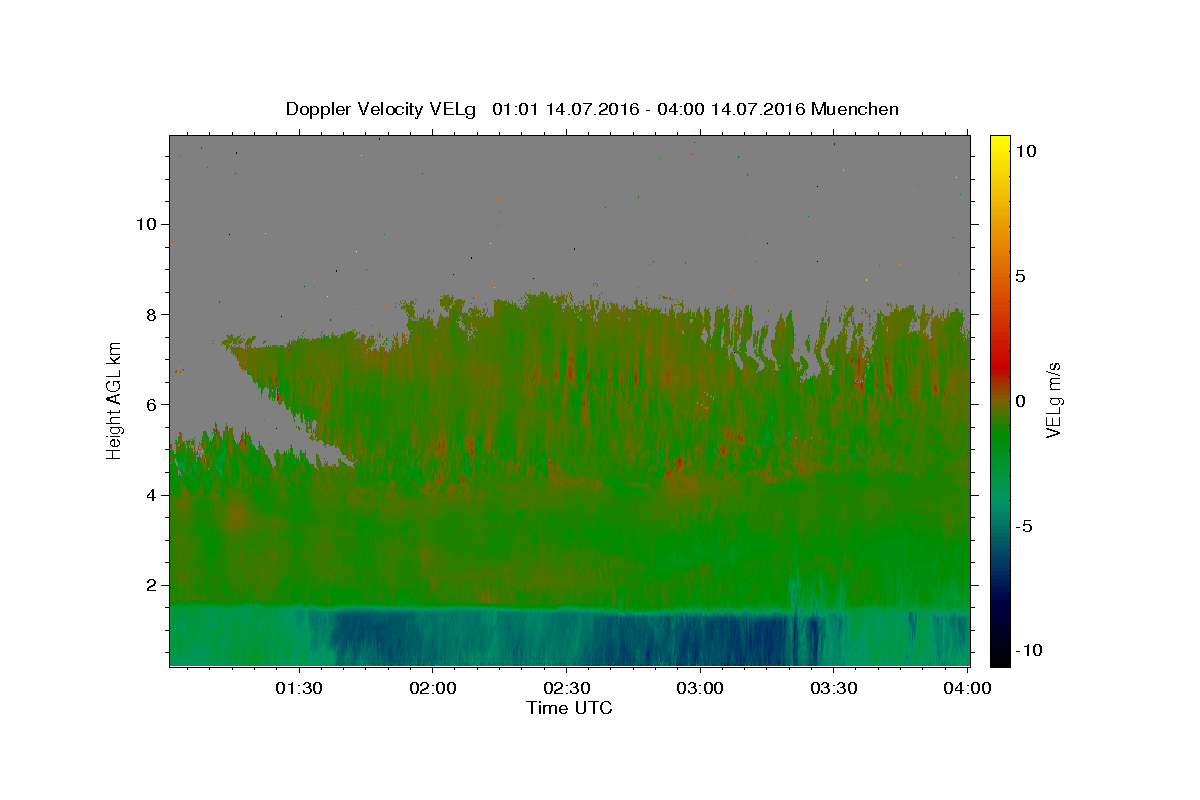Image resolution: width=1200 pixels, height=800 pixels.
Task: Click the 03:00 time axis label
Action: pyautogui.click(x=700, y=689)
